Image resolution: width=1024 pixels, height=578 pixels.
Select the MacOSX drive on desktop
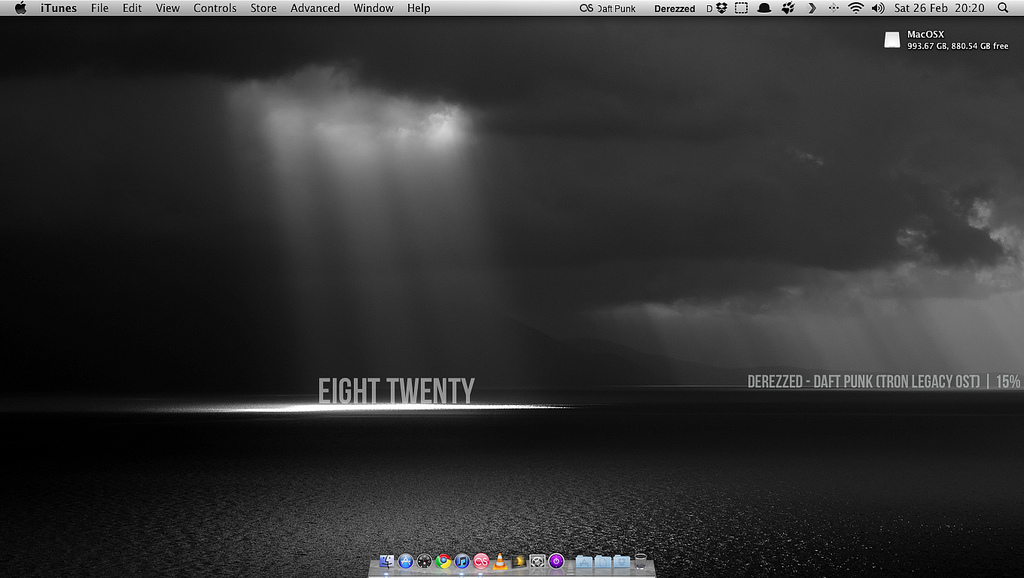click(892, 40)
